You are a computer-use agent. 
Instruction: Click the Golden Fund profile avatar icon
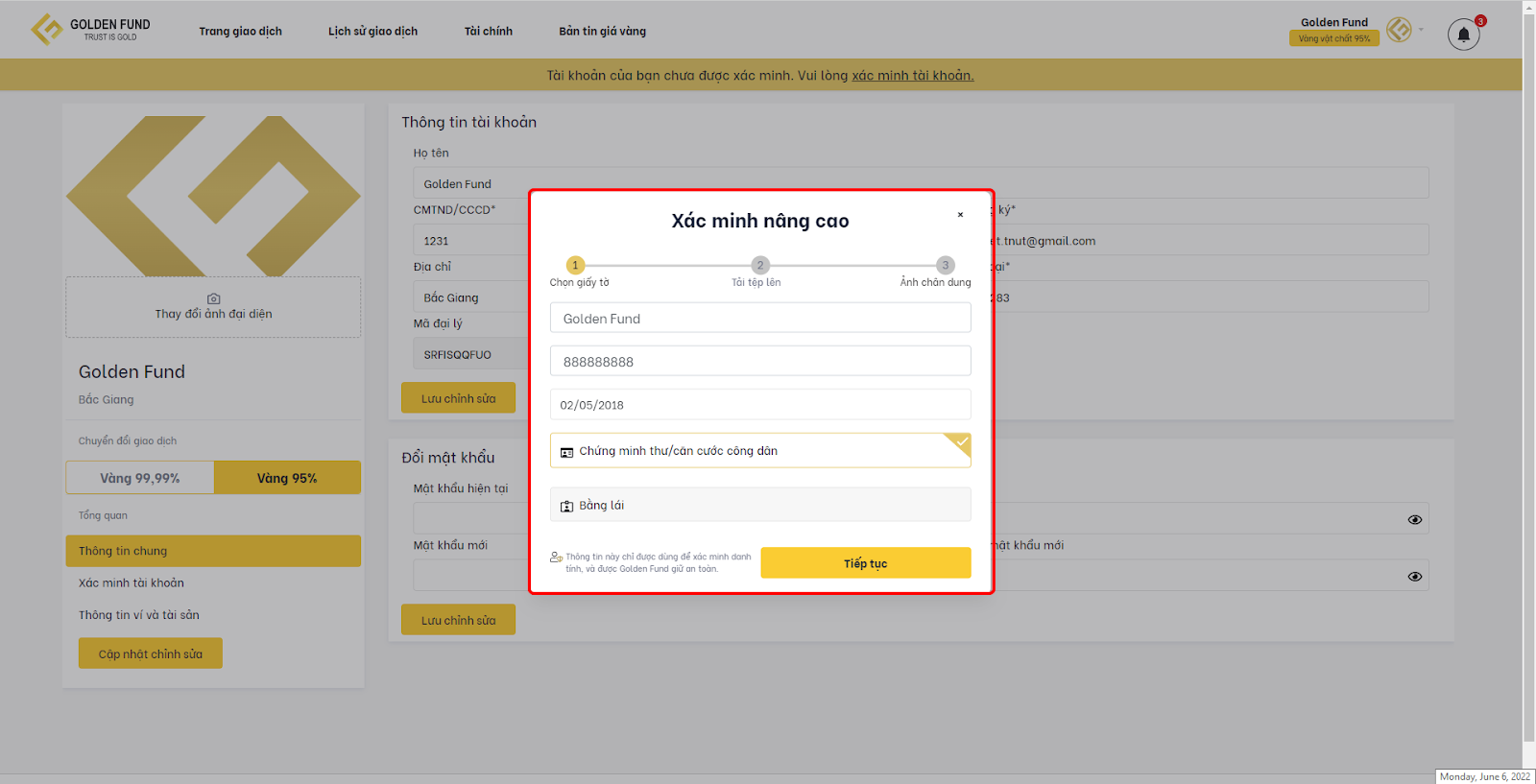click(x=1399, y=30)
